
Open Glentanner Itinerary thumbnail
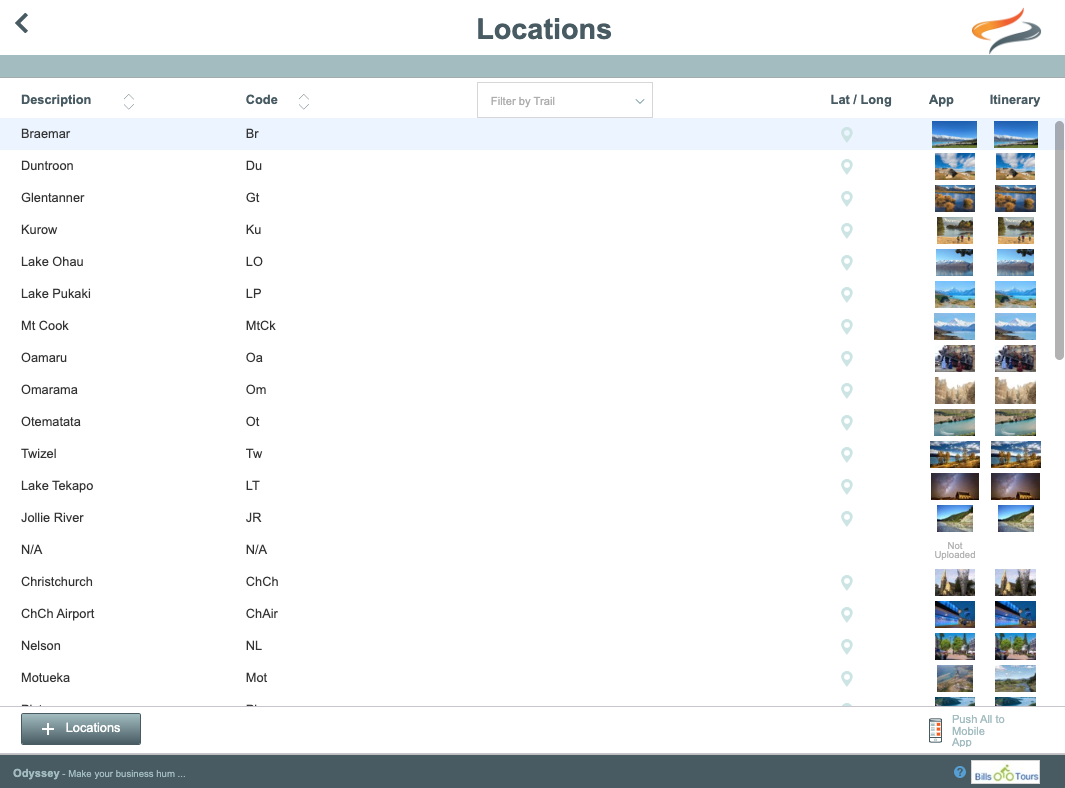1015,198
